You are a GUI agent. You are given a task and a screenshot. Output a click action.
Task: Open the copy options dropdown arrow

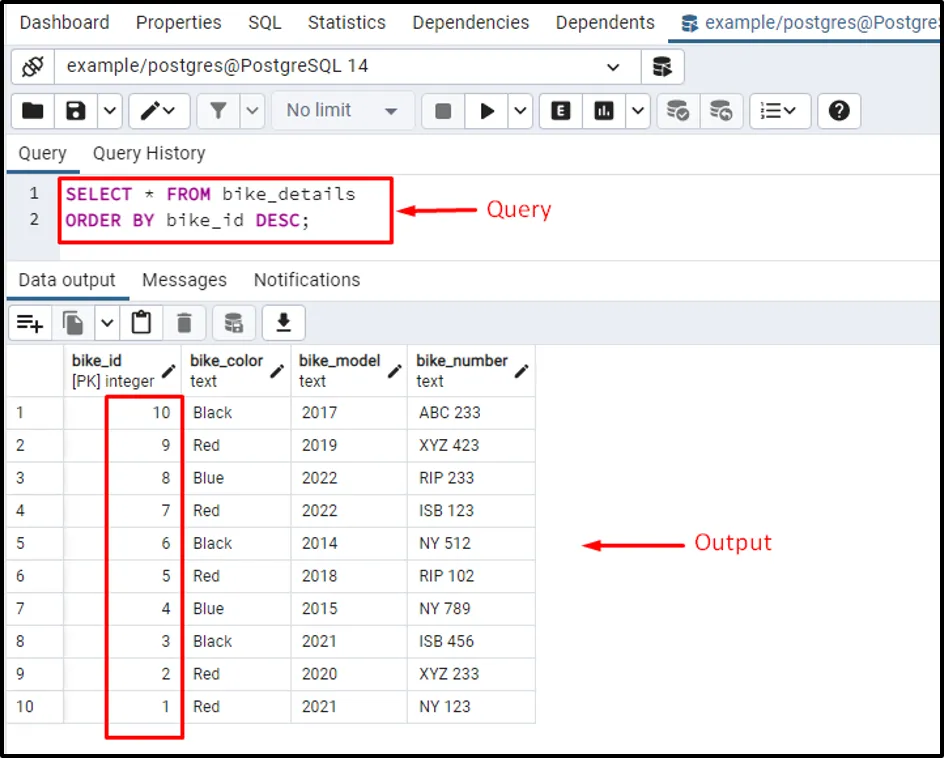[x=106, y=323]
